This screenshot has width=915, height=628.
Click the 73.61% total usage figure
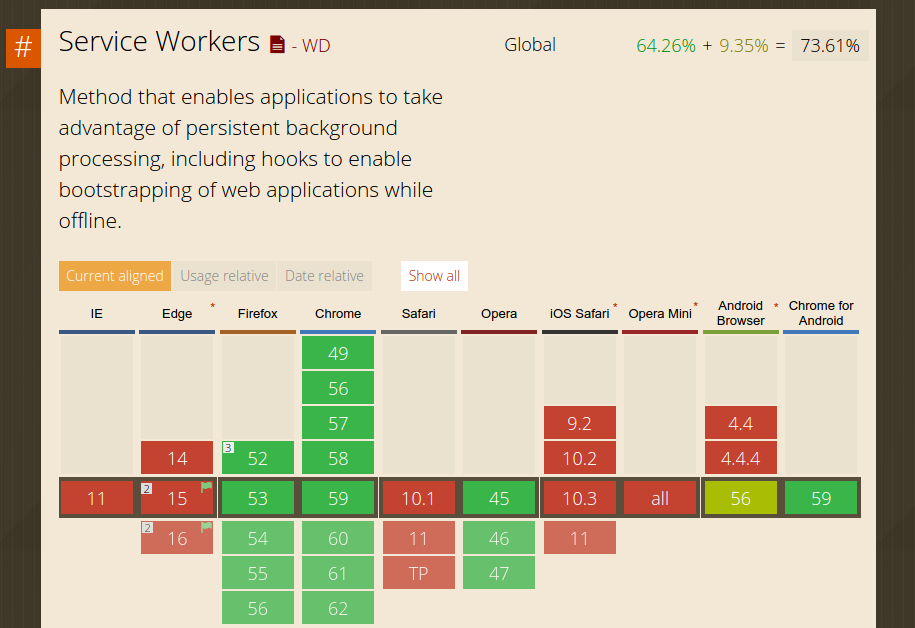(x=829, y=46)
